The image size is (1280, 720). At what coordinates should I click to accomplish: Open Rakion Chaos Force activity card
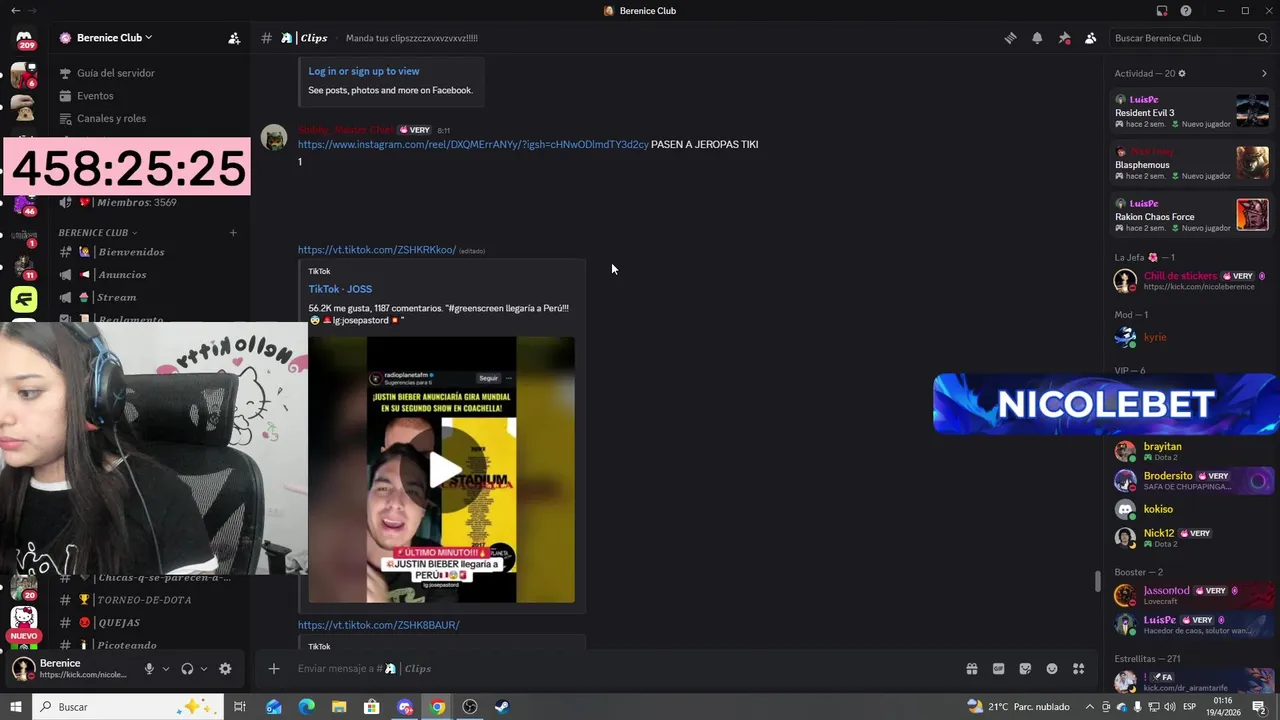1192,215
